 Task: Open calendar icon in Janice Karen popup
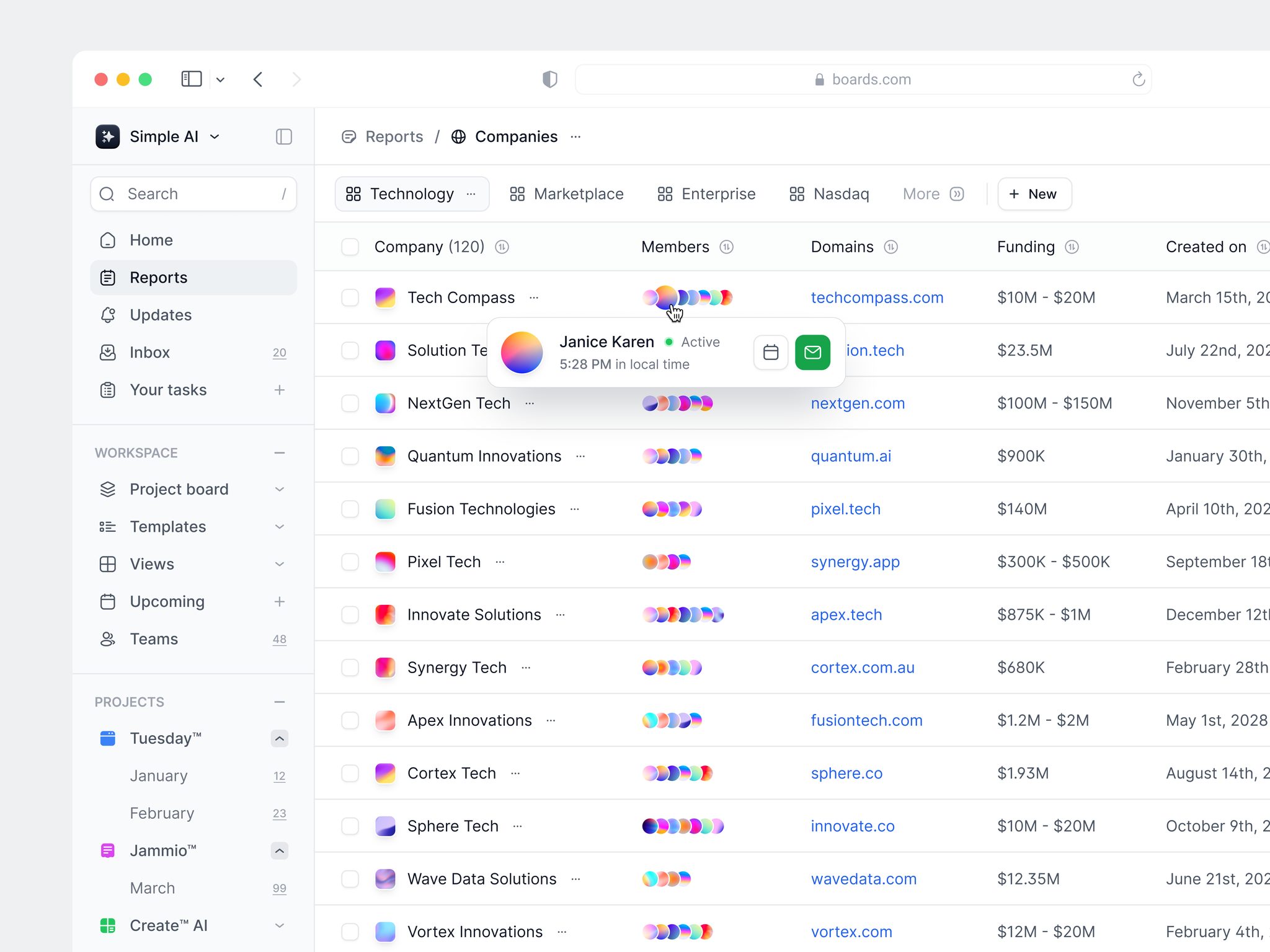point(771,353)
